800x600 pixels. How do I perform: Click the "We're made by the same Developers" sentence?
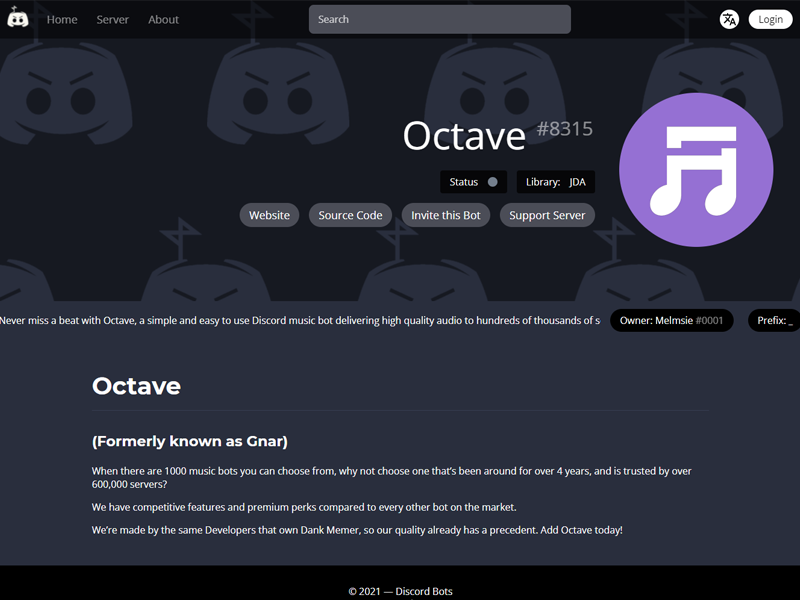pyautogui.click(x=357, y=530)
